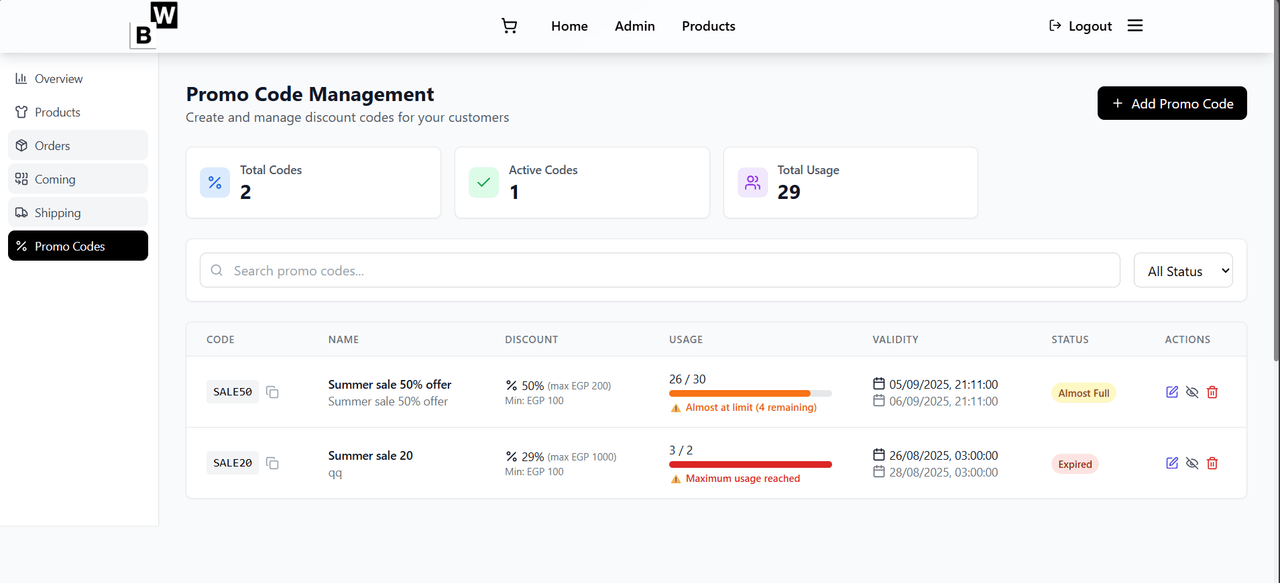Open the hamburger menu
1280x583 pixels.
pos(1135,26)
